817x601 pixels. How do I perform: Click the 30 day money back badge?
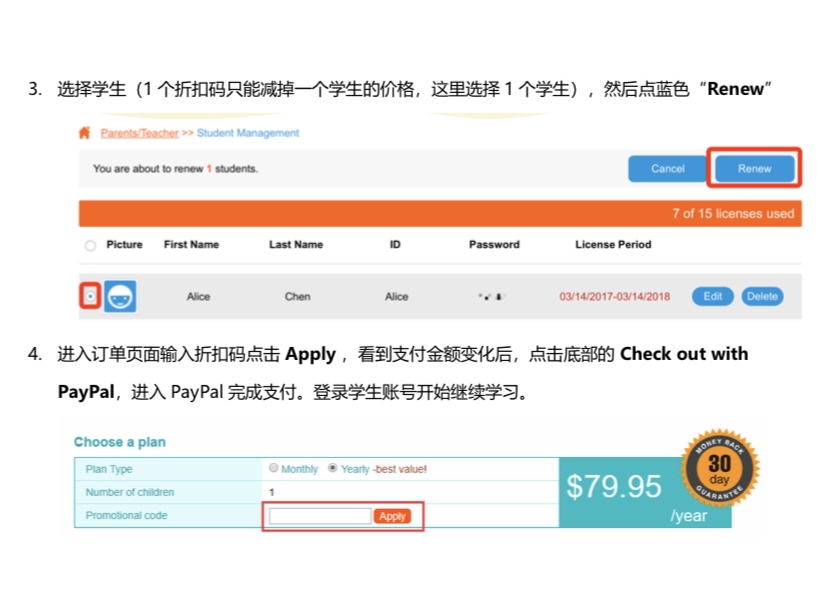click(x=720, y=467)
